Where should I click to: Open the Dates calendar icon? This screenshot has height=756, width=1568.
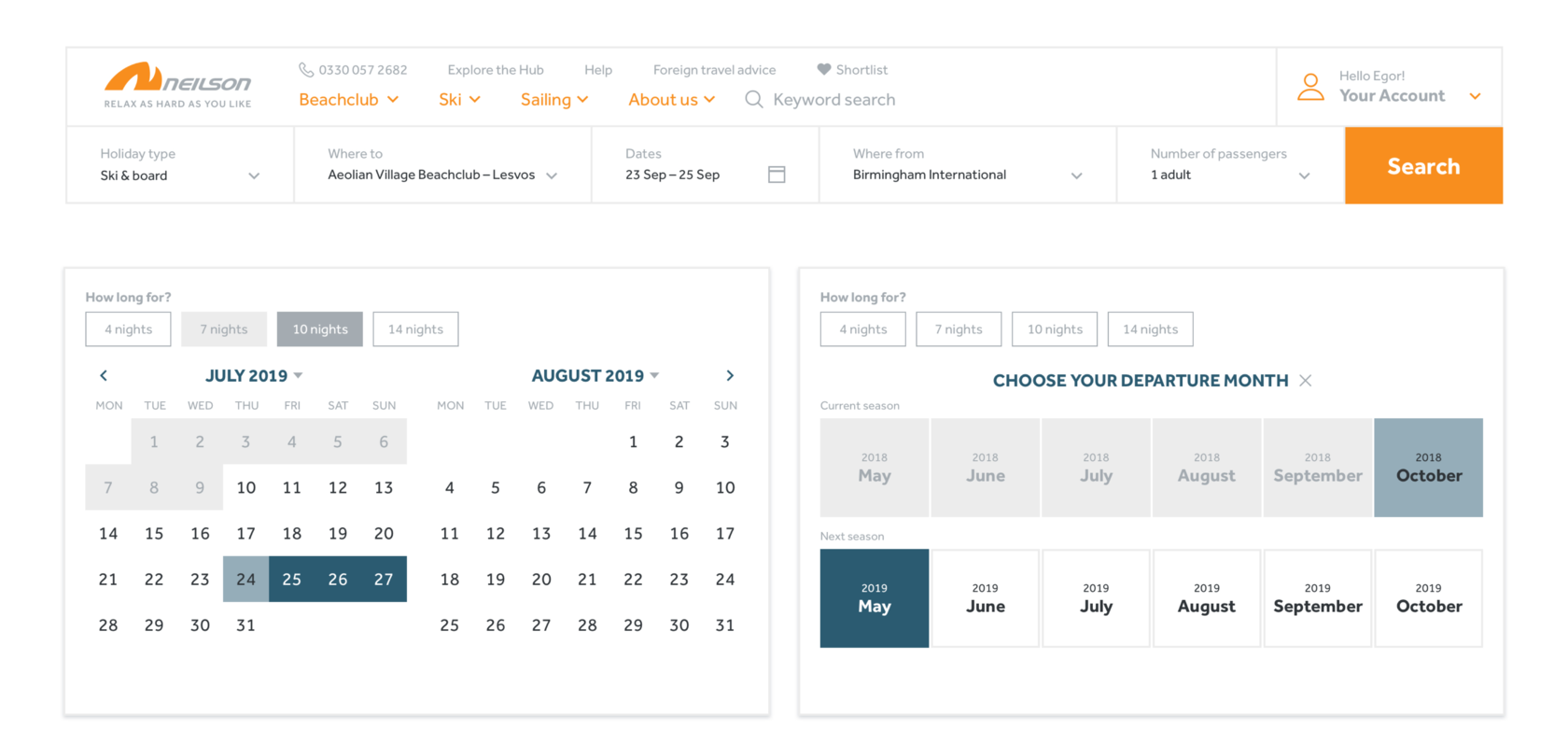tap(777, 175)
